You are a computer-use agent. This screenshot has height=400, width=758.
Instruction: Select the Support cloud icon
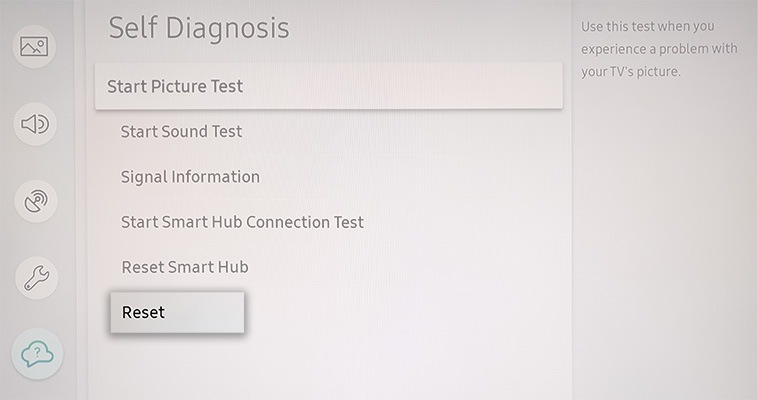(x=37, y=354)
